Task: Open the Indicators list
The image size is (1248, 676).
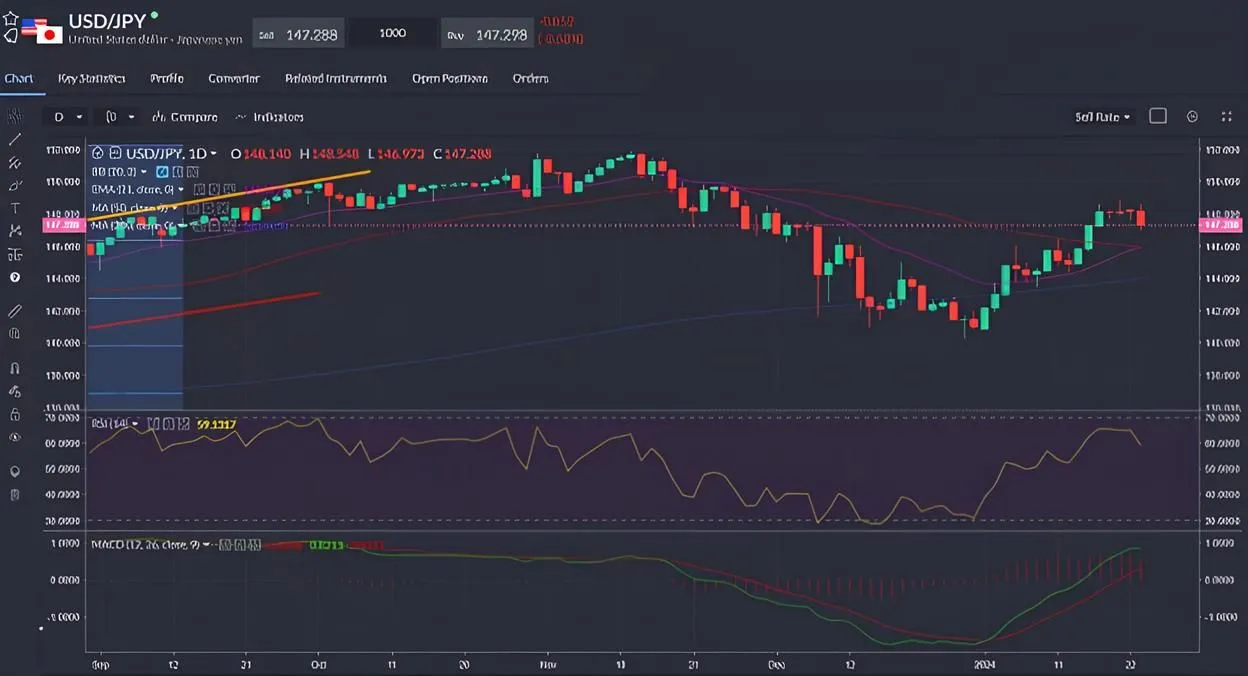Action: click(x=270, y=117)
